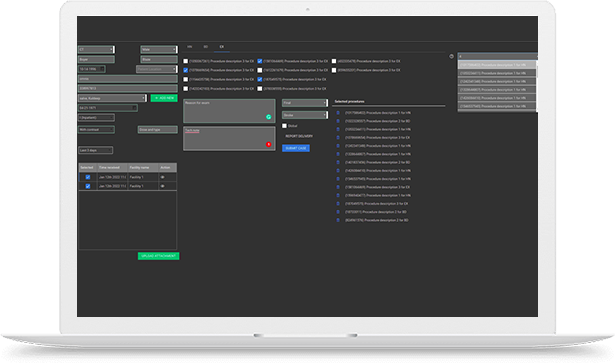Image resolution: width=615 pixels, height=363 pixels.
Task: Remove first selected procedure using its trash icon
Action: pos(338,113)
